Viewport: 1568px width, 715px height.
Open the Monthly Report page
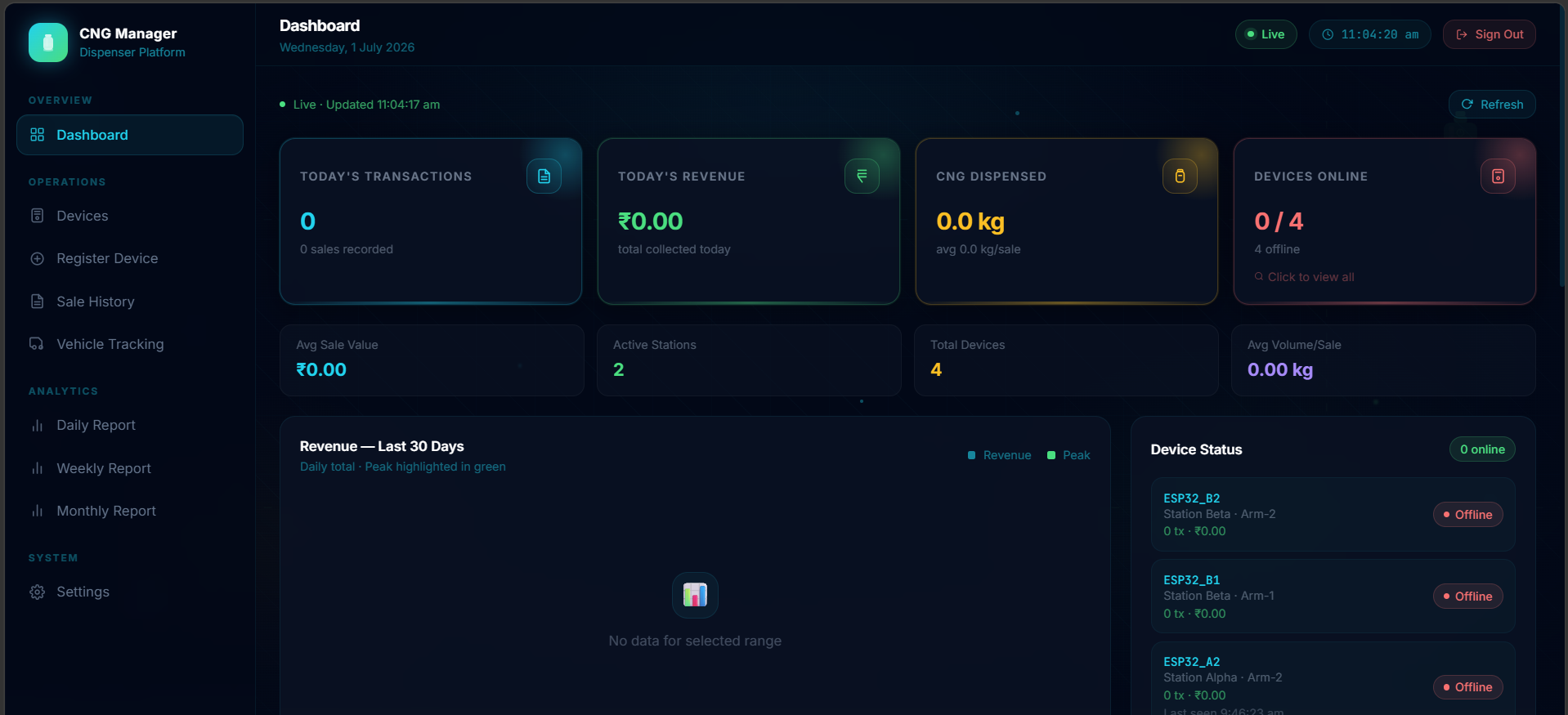(x=130, y=511)
